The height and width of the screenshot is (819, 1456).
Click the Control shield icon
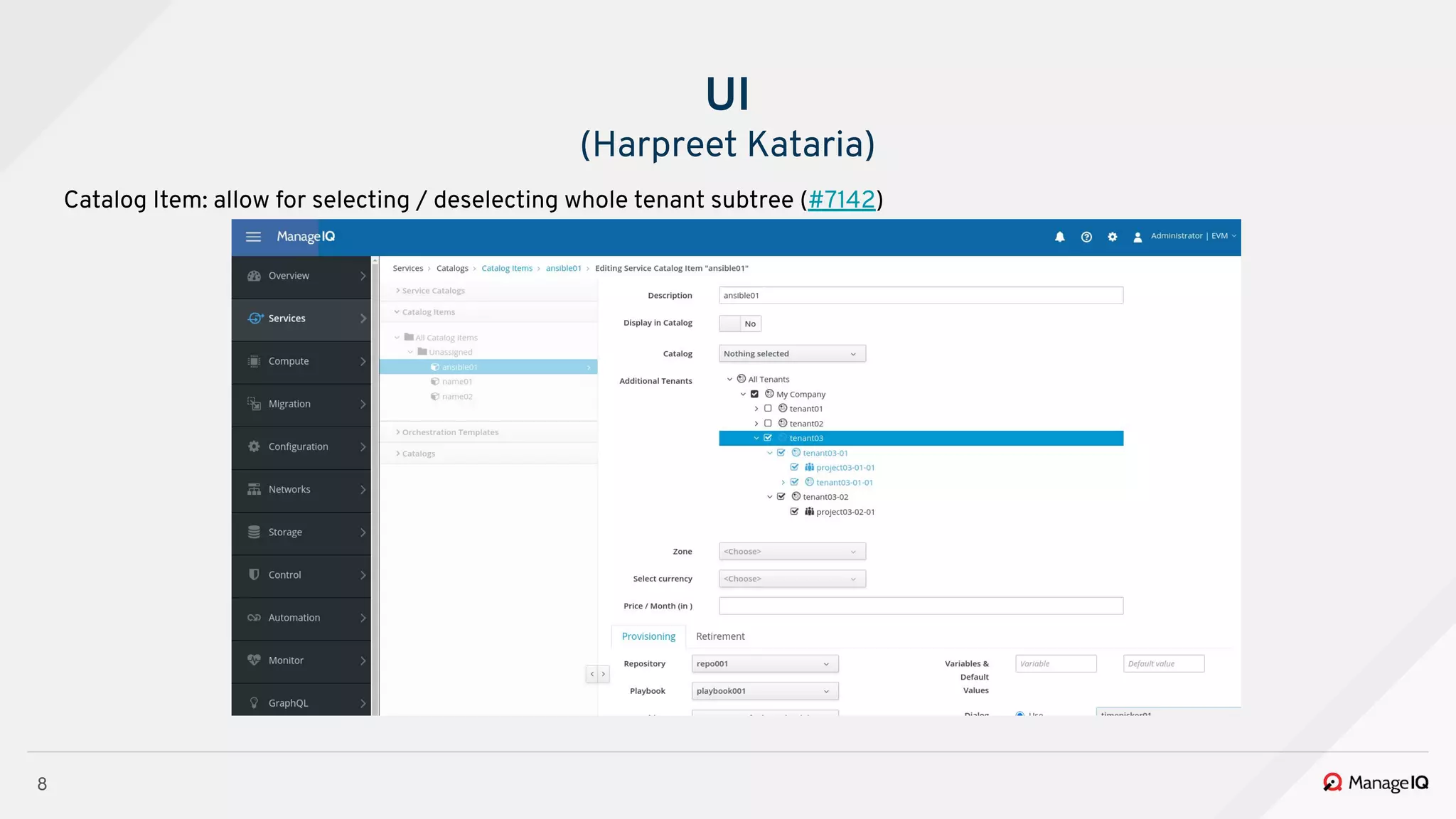[x=254, y=574]
